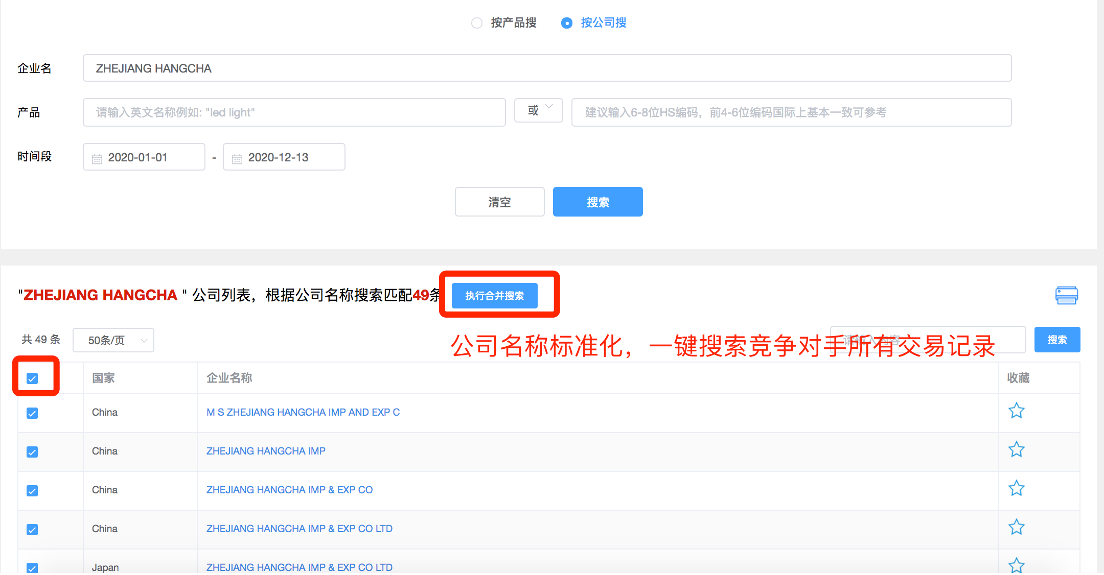Click the 执行合并搜索 button

(494, 296)
